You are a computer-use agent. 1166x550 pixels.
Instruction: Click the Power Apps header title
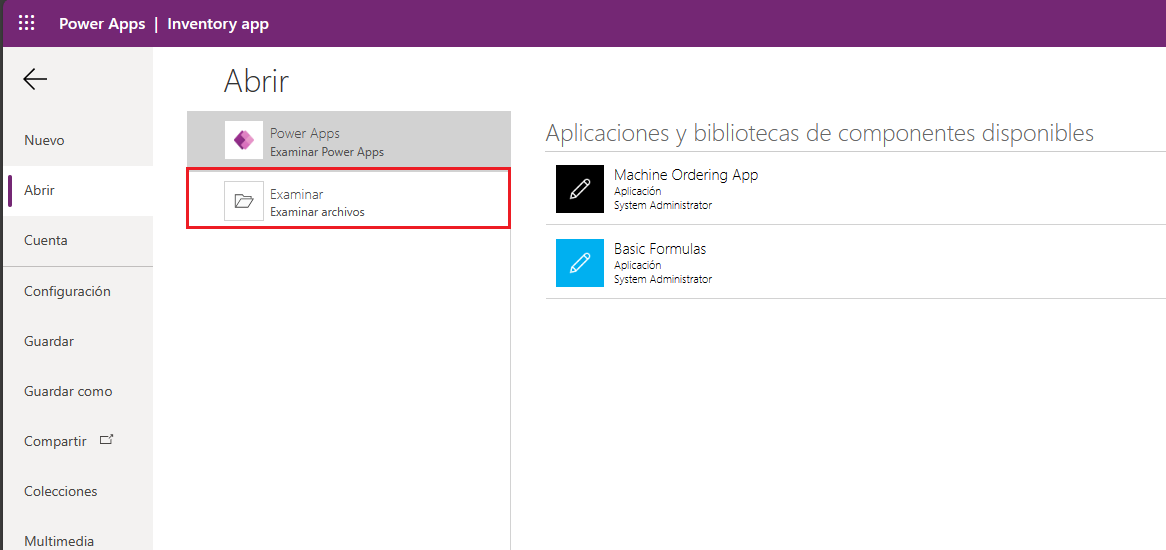[102, 24]
